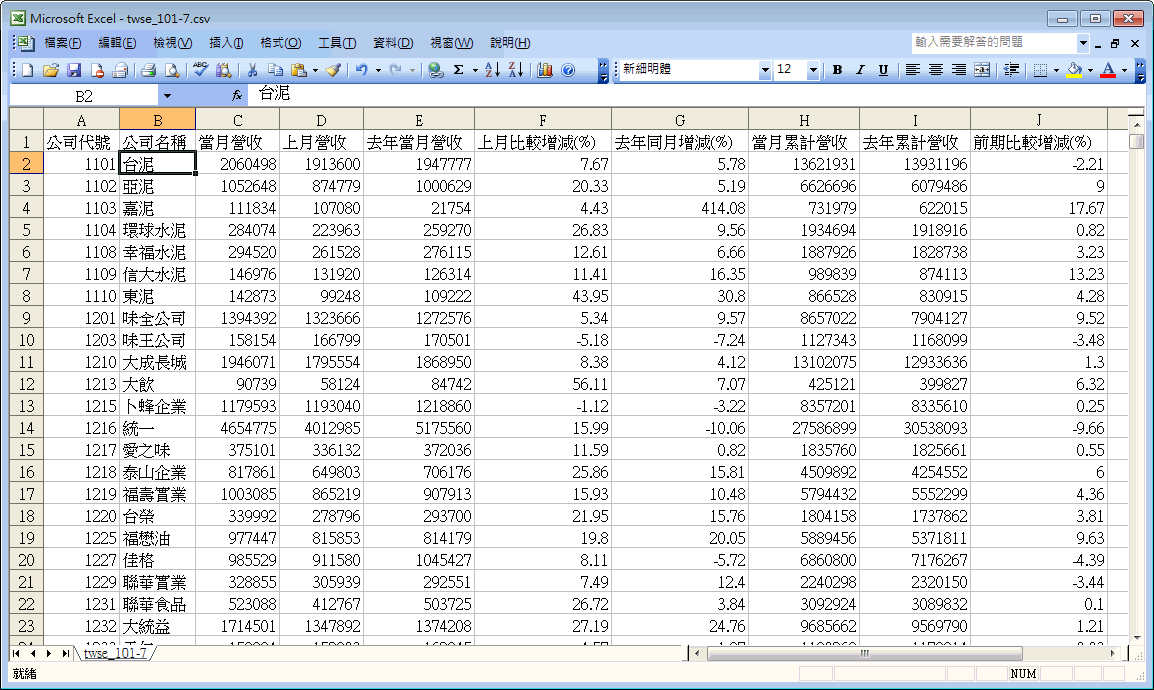Image resolution: width=1154 pixels, height=690 pixels.
Task: Print the sheet using the printer icon
Action: [x=149, y=70]
